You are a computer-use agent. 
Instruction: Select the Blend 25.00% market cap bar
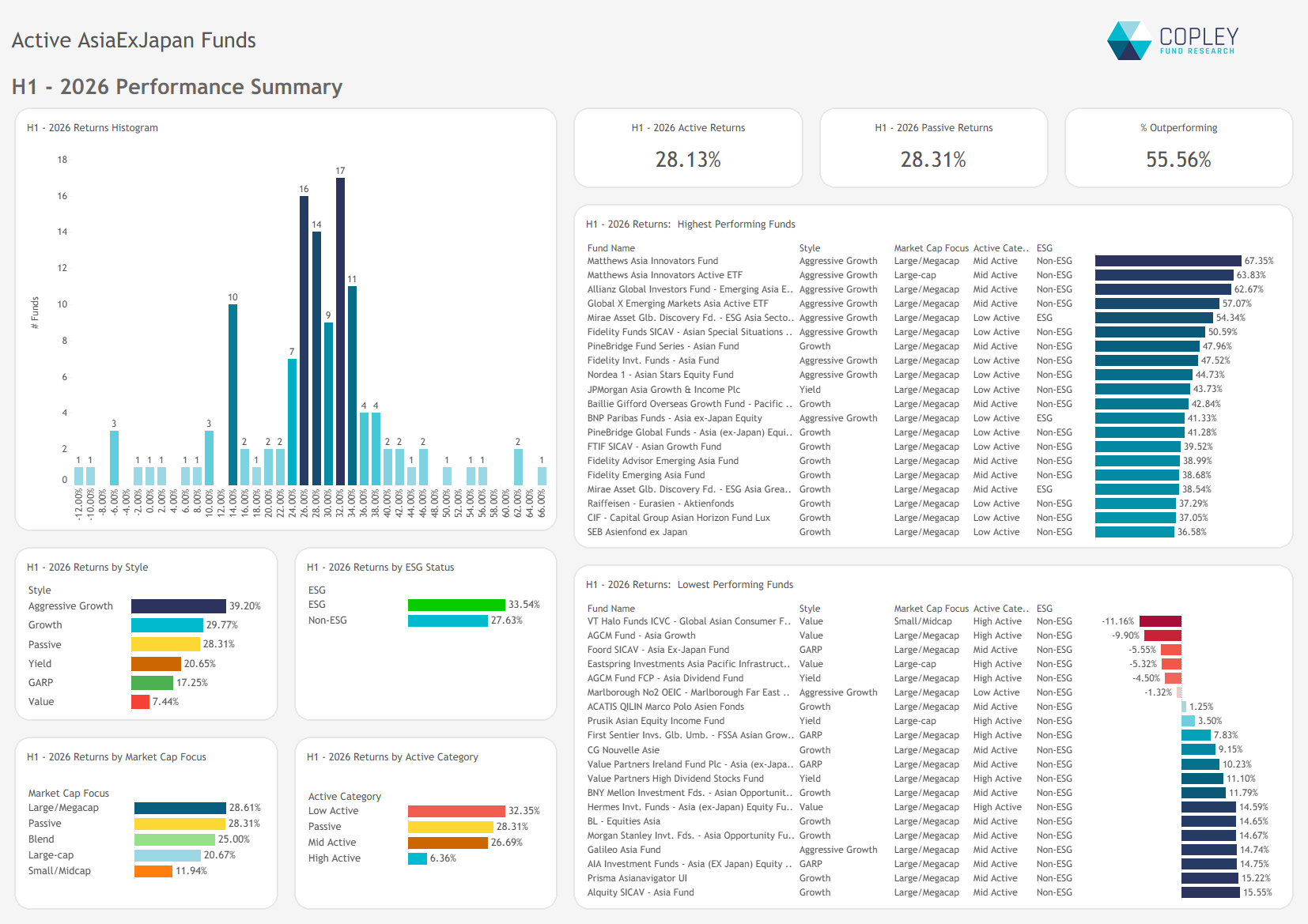coord(175,839)
